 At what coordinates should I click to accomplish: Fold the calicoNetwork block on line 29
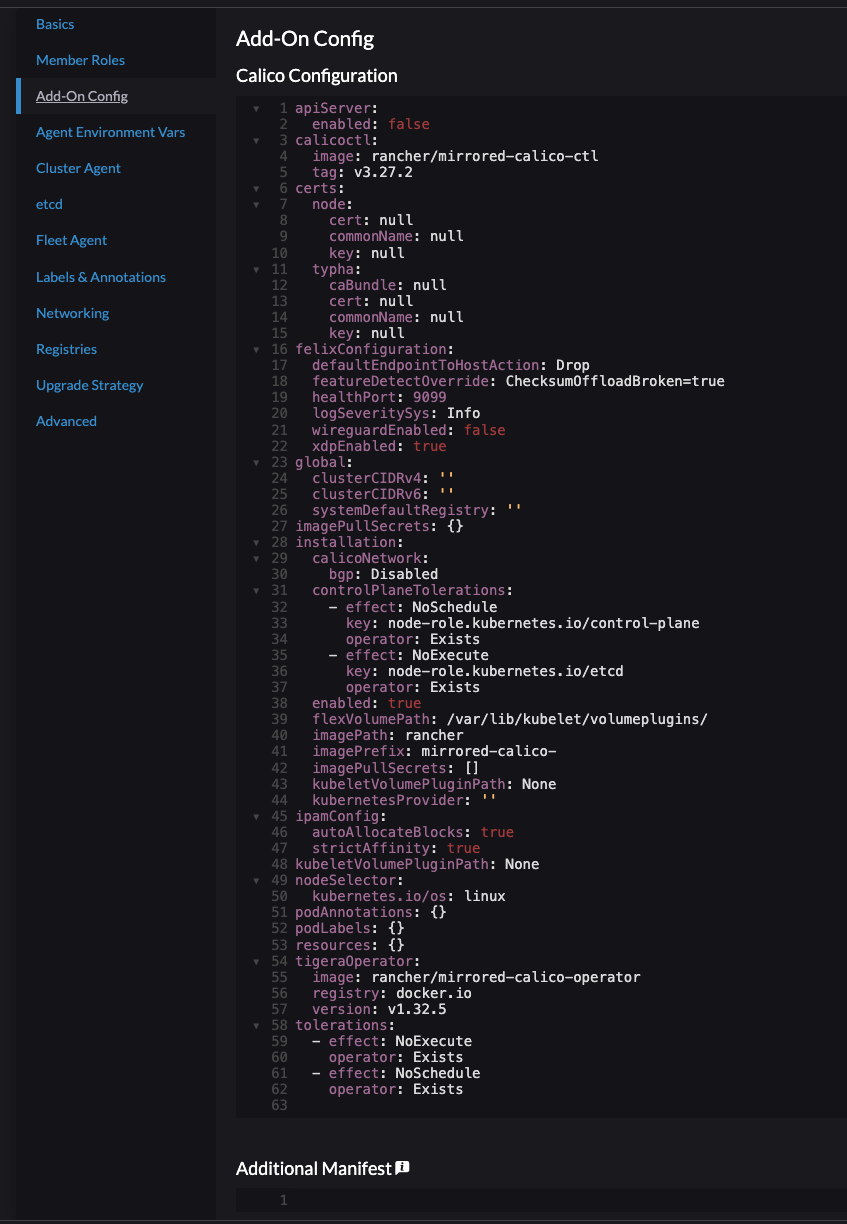[256, 558]
